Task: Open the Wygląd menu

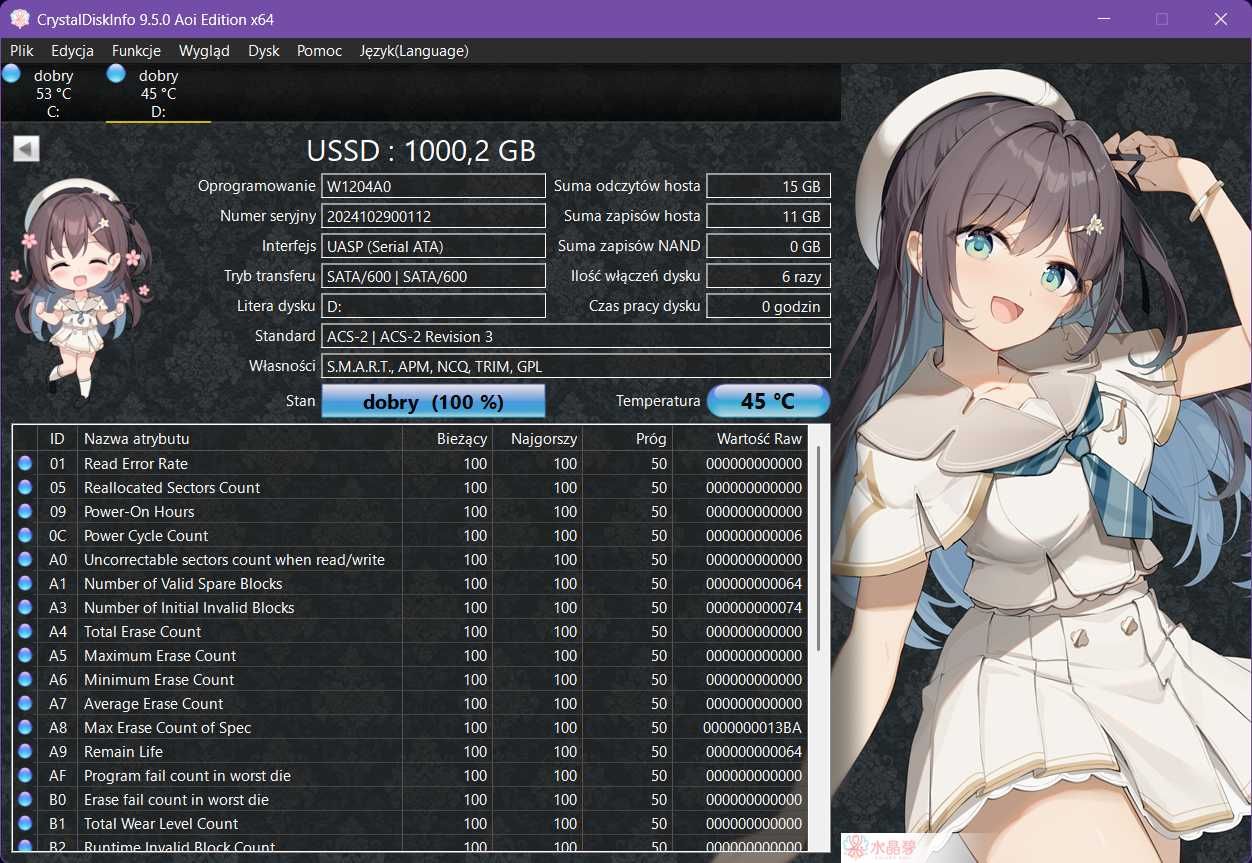Action: pyautogui.click(x=204, y=50)
